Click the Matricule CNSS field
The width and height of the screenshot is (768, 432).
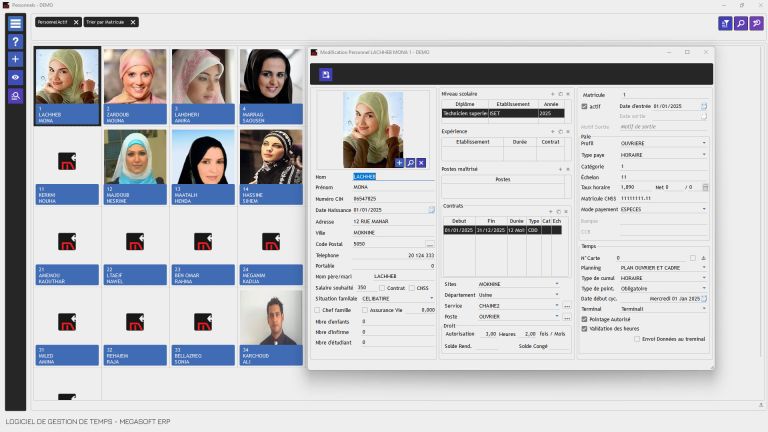click(664, 198)
